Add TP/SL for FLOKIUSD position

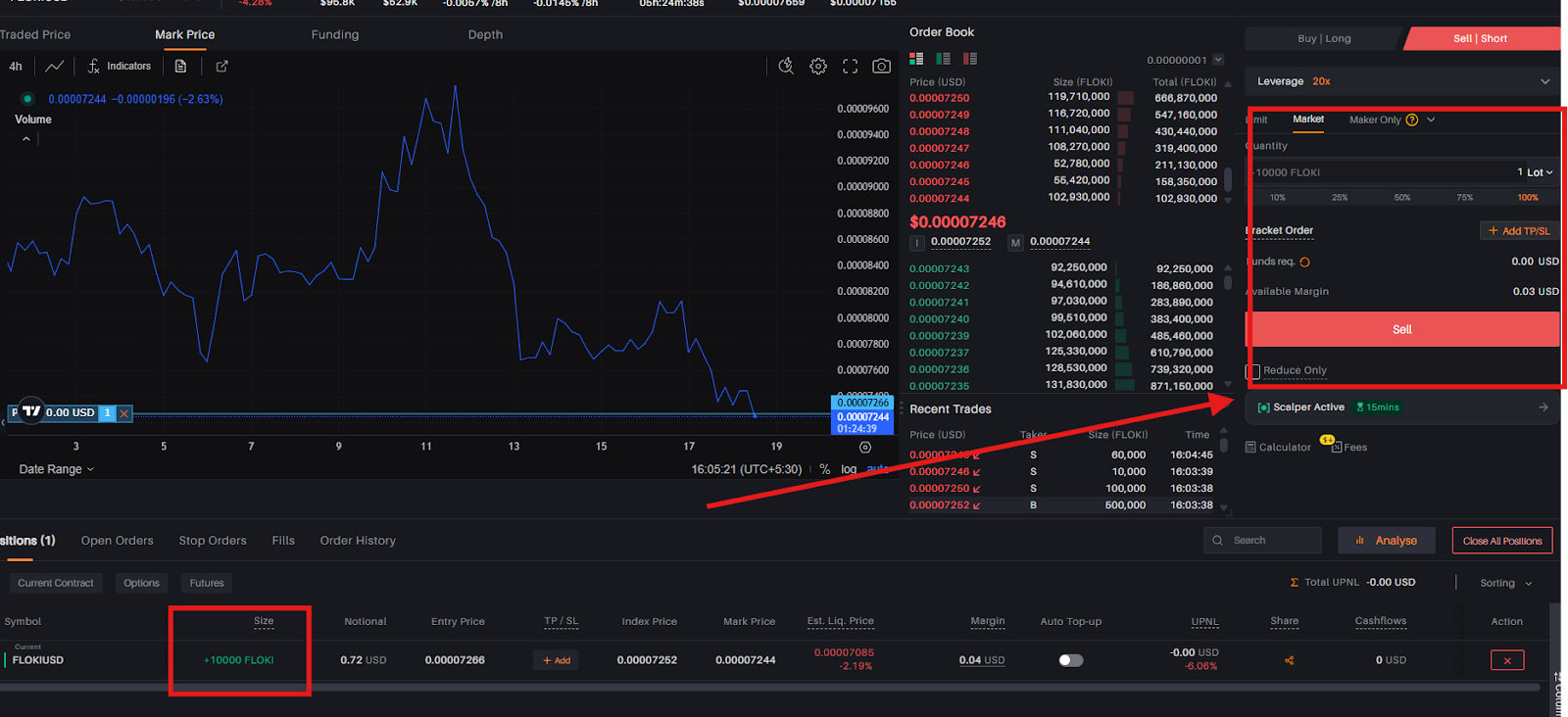tap(557, 660)
